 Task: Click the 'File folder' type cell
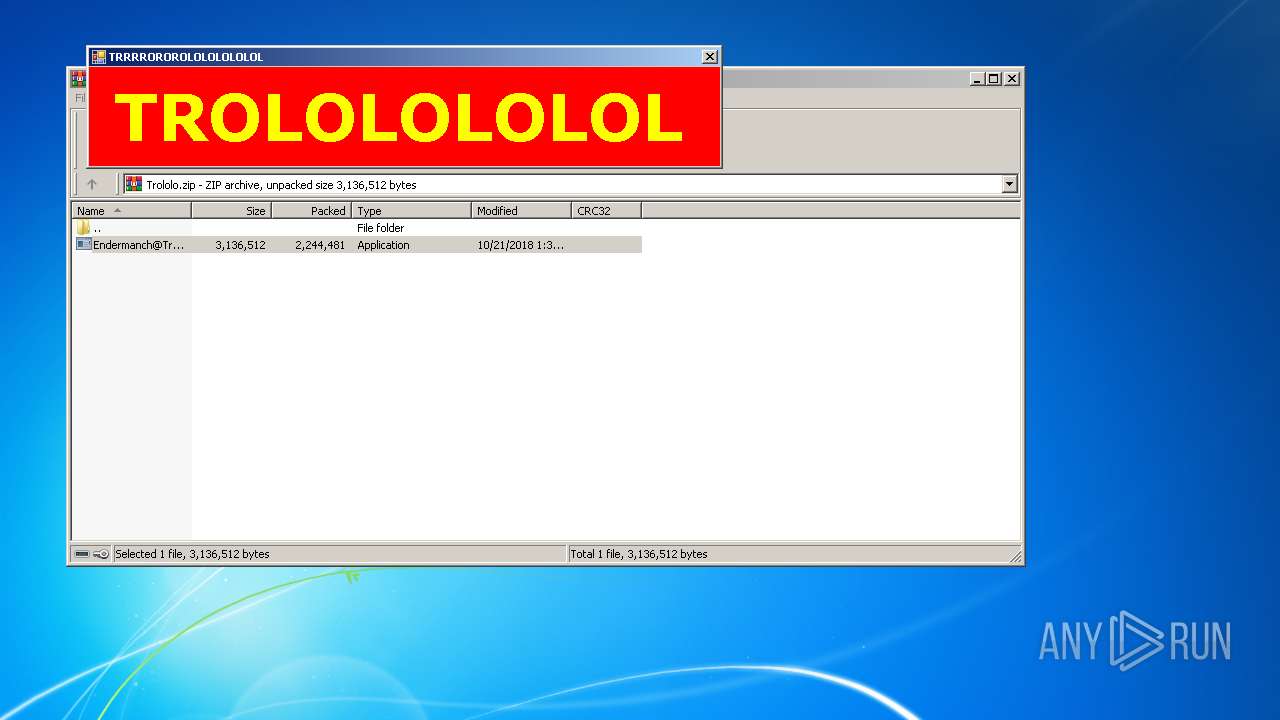(380, 228)
